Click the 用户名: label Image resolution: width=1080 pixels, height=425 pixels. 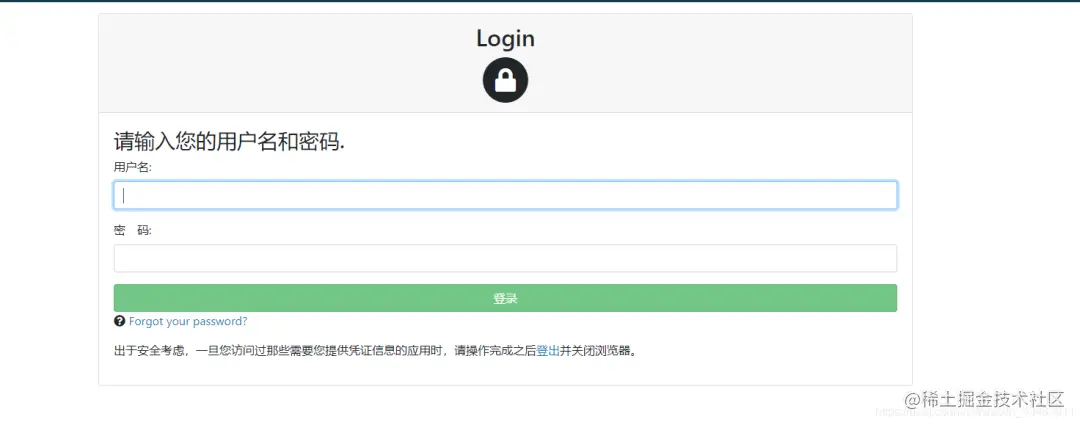pyautogui.click(x=132, y=167)
